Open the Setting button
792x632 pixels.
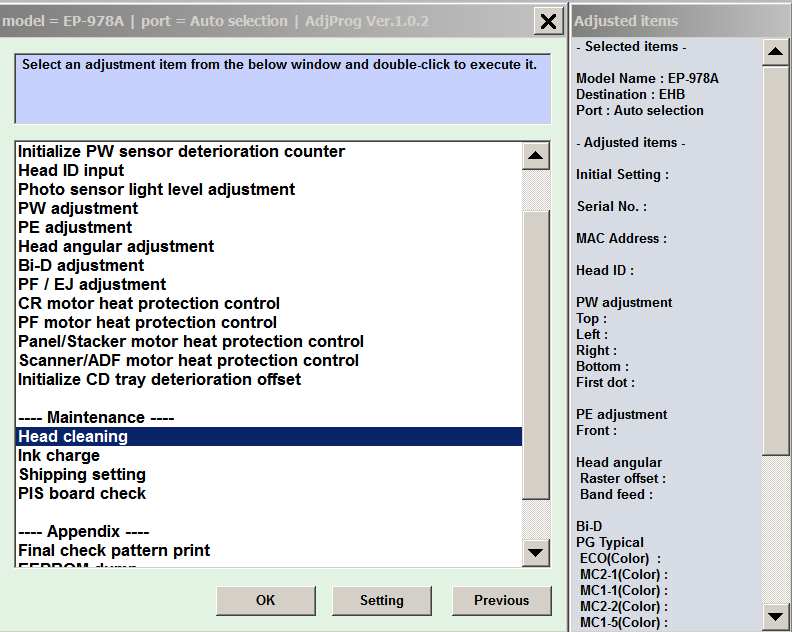(382, 600)
